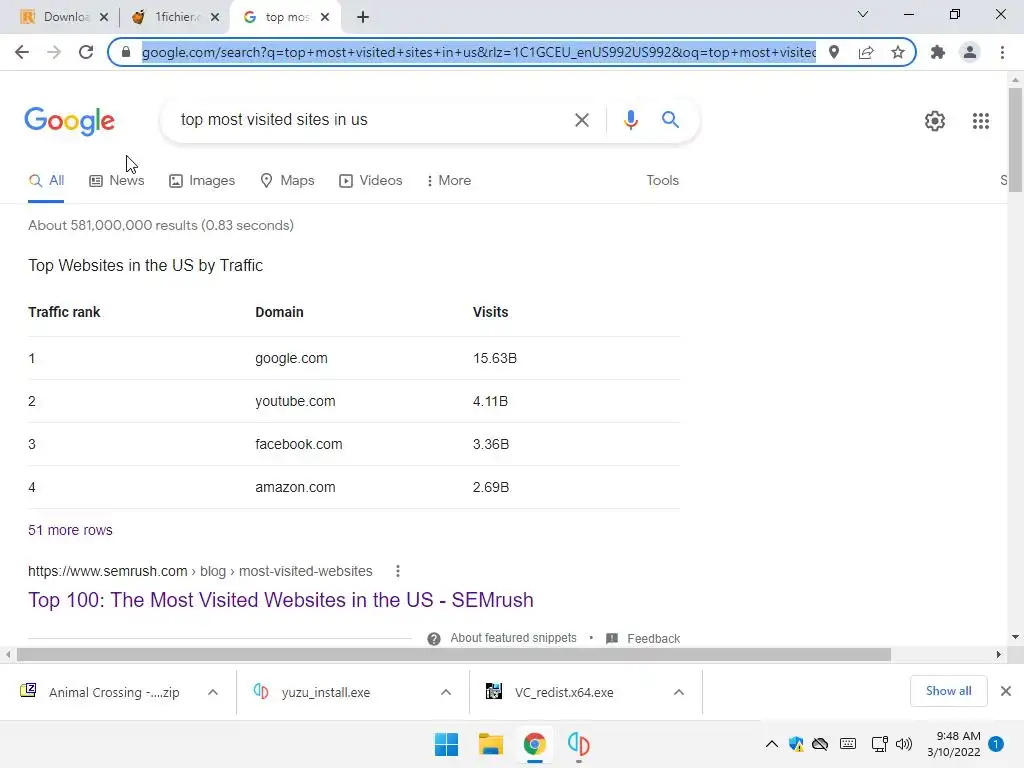1024x768 pixels.
Task: Run the search with the magnifier icon
Action: [670, 120]
